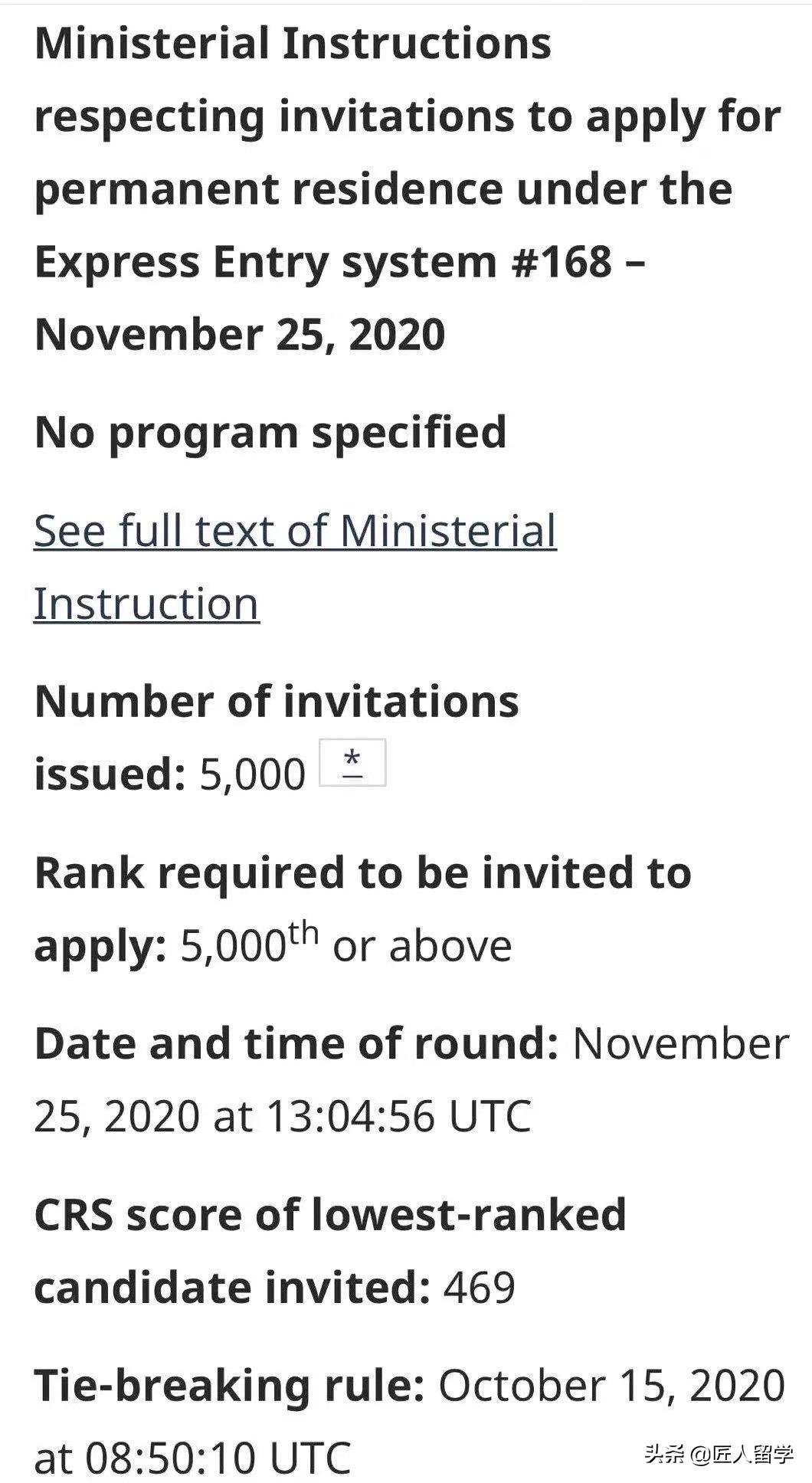Click the 'Instruction' link text on second line
This screenshot has height=1483, width=812.
[146, 604]
